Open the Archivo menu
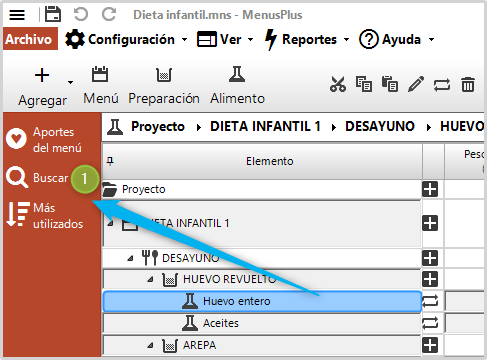The width and height of the screenshot is (487, 360). click(29, 39)
